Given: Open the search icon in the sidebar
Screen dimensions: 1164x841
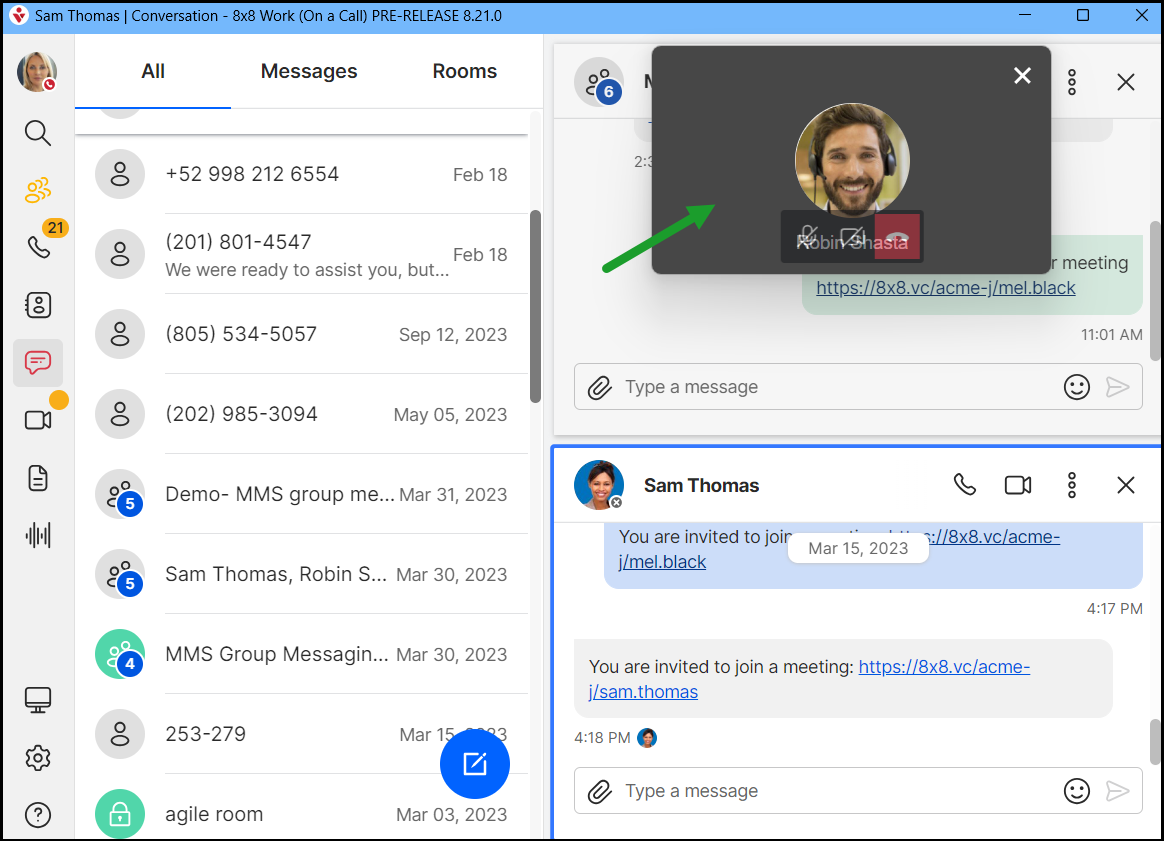Looking at the screenshot, I should click(x=37, y=133).
